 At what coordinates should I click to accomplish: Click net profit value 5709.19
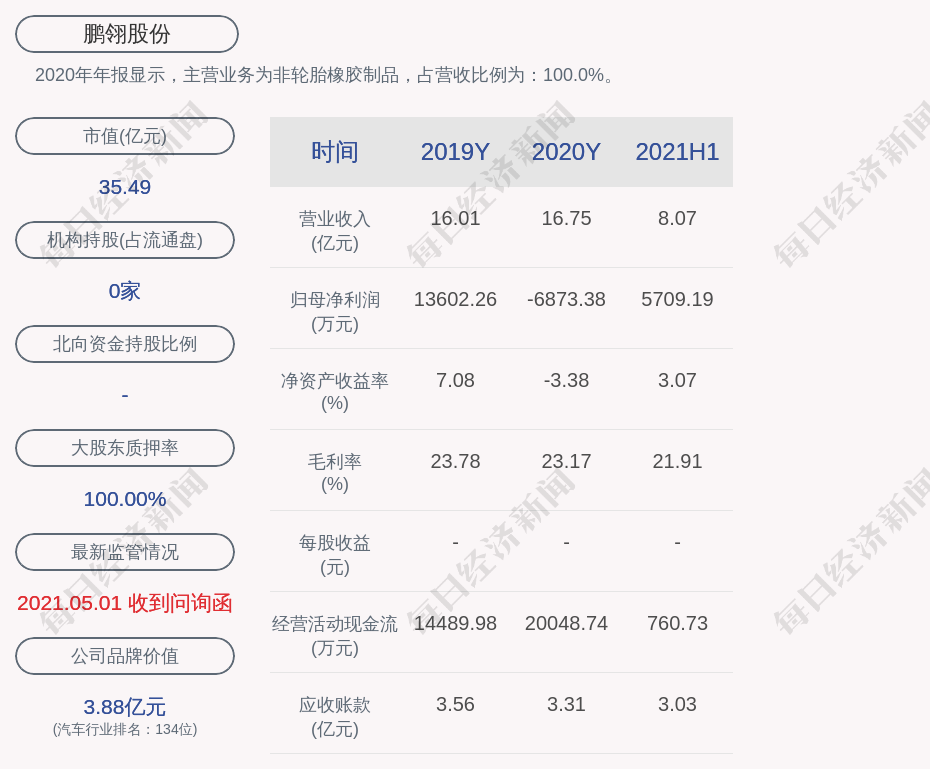point(677,299)
